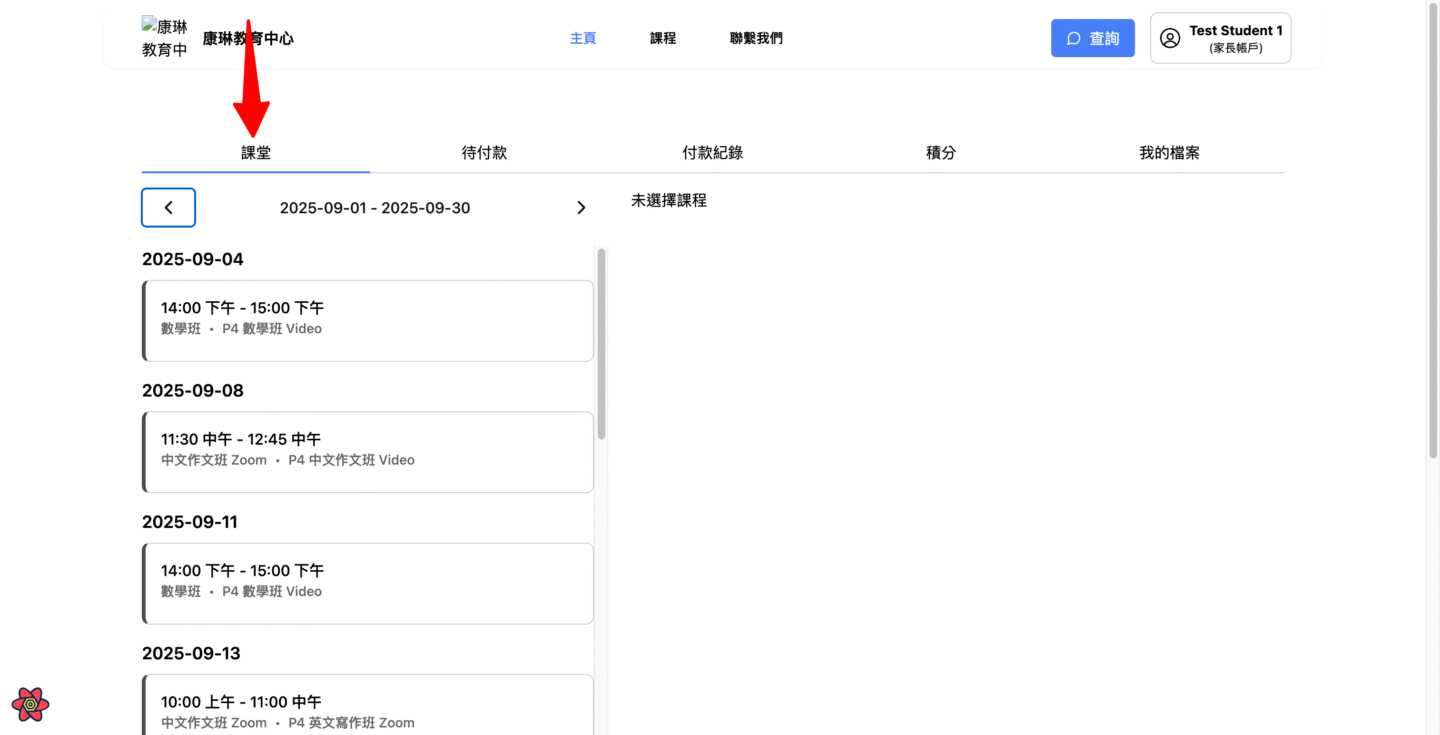Go to next month with right chevron

581,207
